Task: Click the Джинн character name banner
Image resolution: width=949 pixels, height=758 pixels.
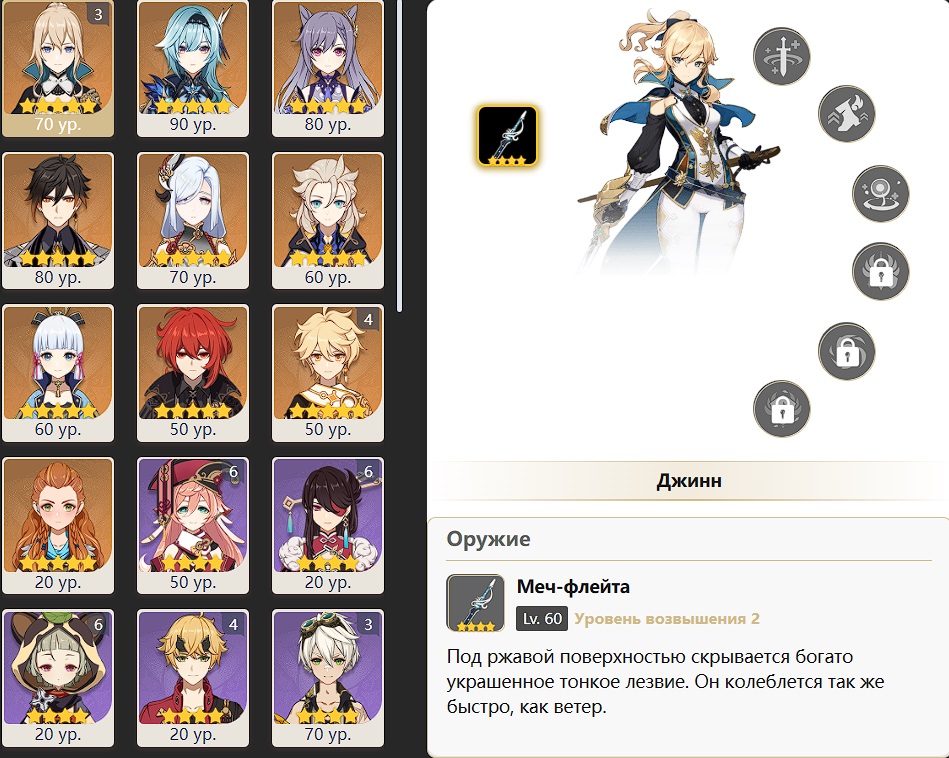Action: pyautogui.click(x=689, y=481)
